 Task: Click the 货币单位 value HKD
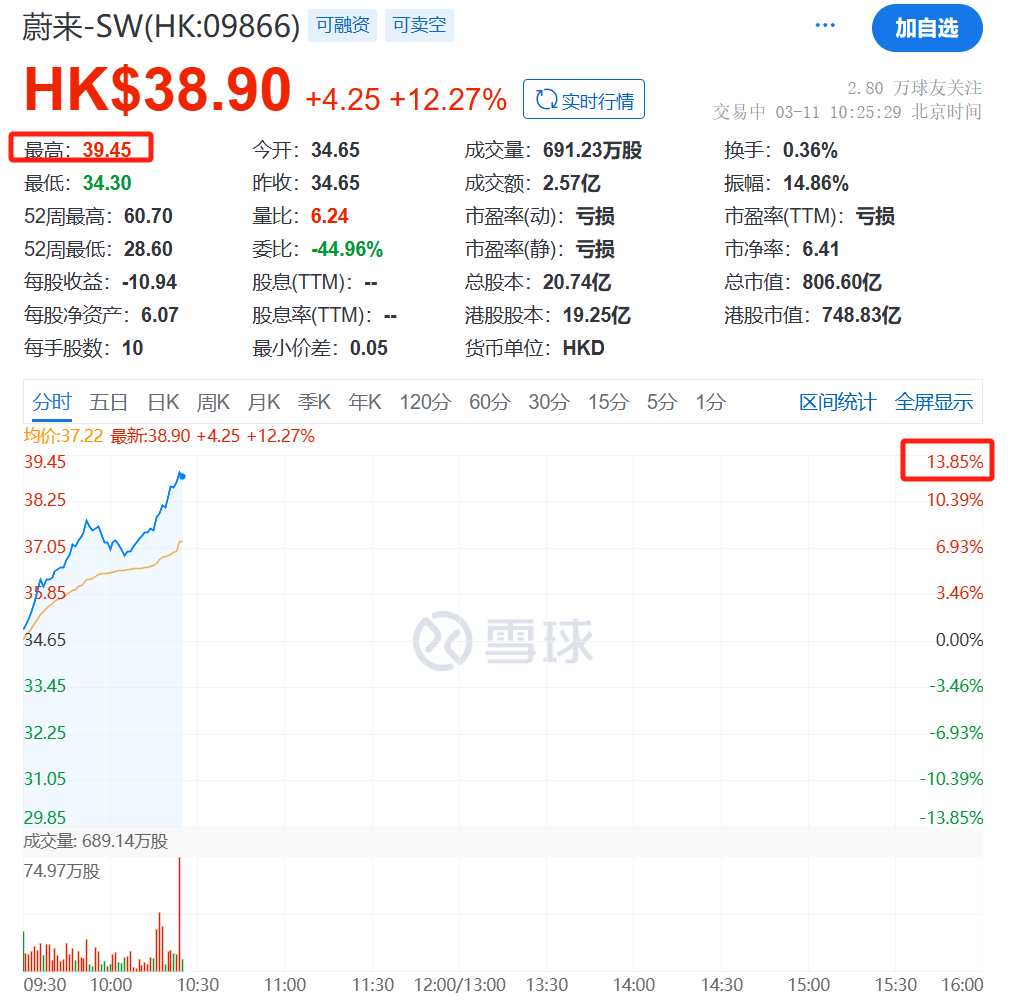tap(583, 348)
